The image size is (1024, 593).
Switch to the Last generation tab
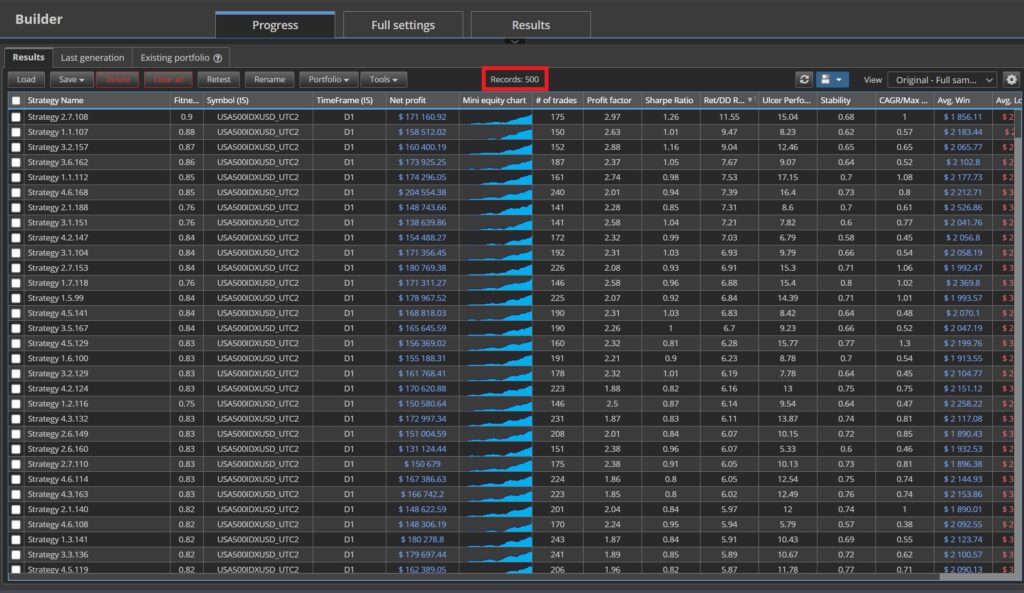pos(92,58)
